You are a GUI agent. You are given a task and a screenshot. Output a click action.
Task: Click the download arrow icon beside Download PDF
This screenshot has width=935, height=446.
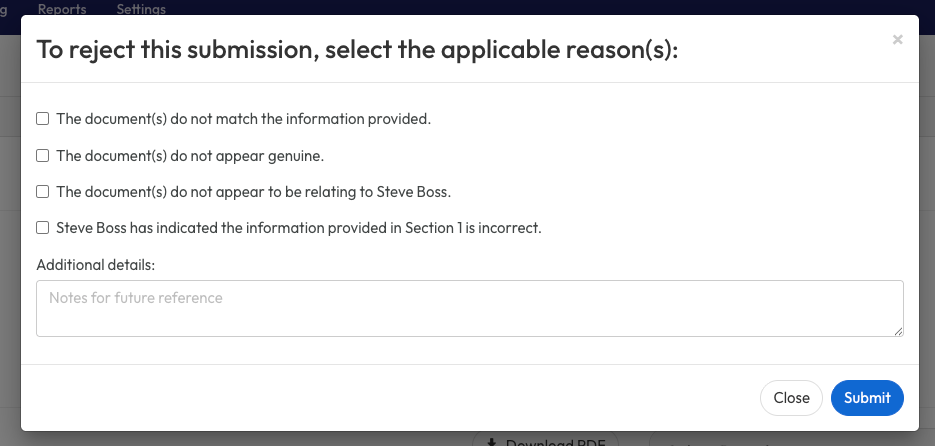tap(492, 442)
